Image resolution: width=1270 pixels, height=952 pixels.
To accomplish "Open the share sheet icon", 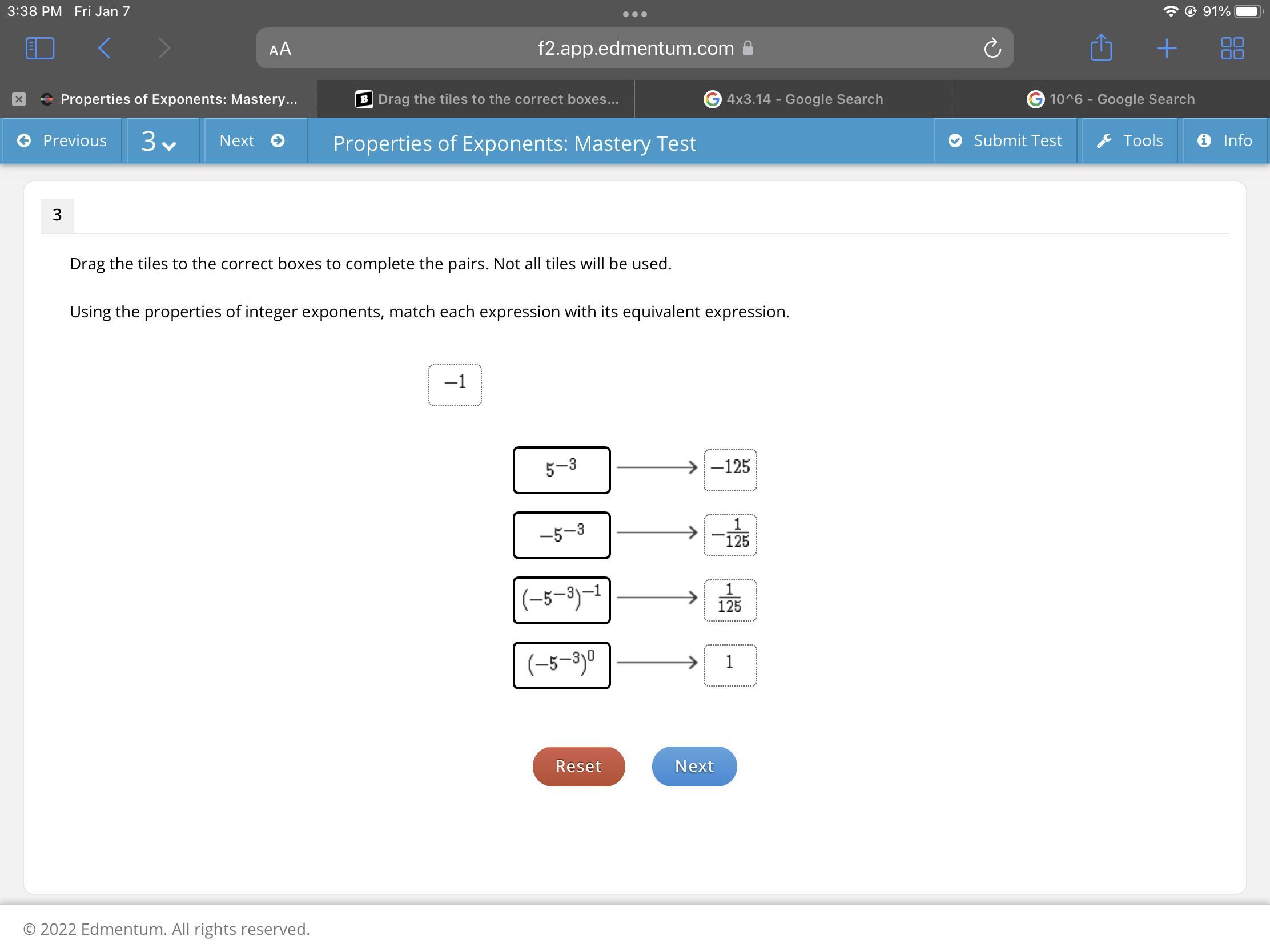I will [x=1100, y=48].
